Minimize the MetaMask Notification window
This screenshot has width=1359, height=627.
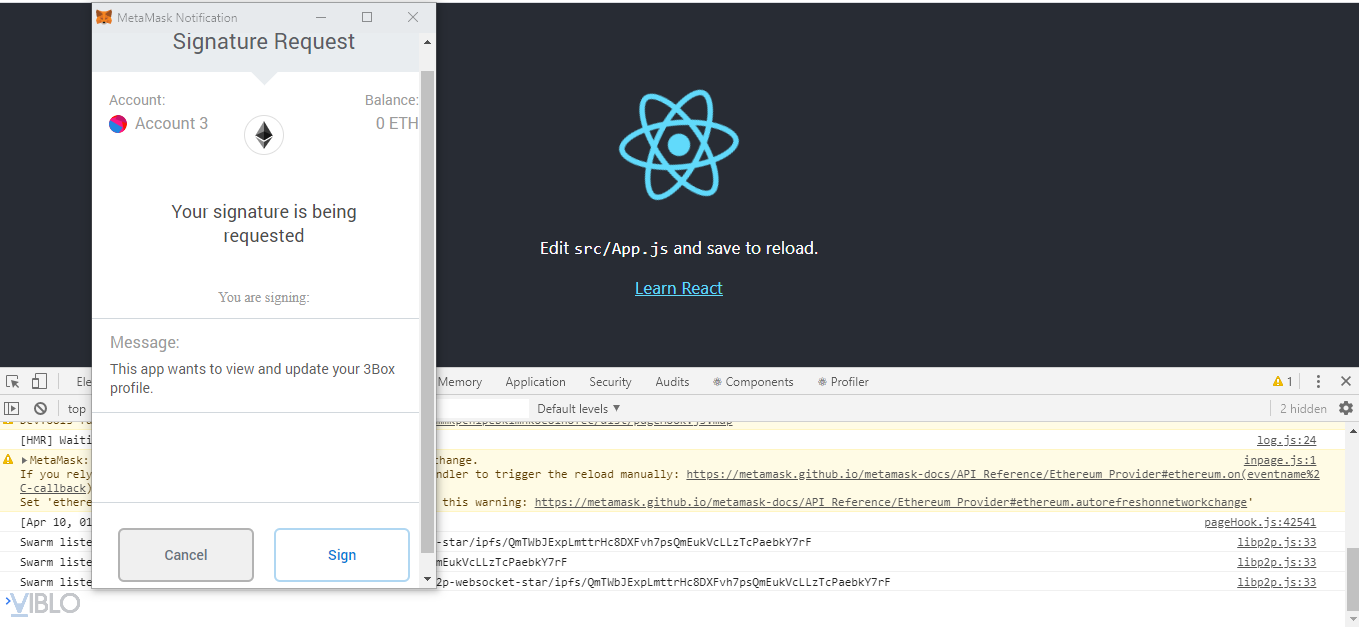coord(321,17)
